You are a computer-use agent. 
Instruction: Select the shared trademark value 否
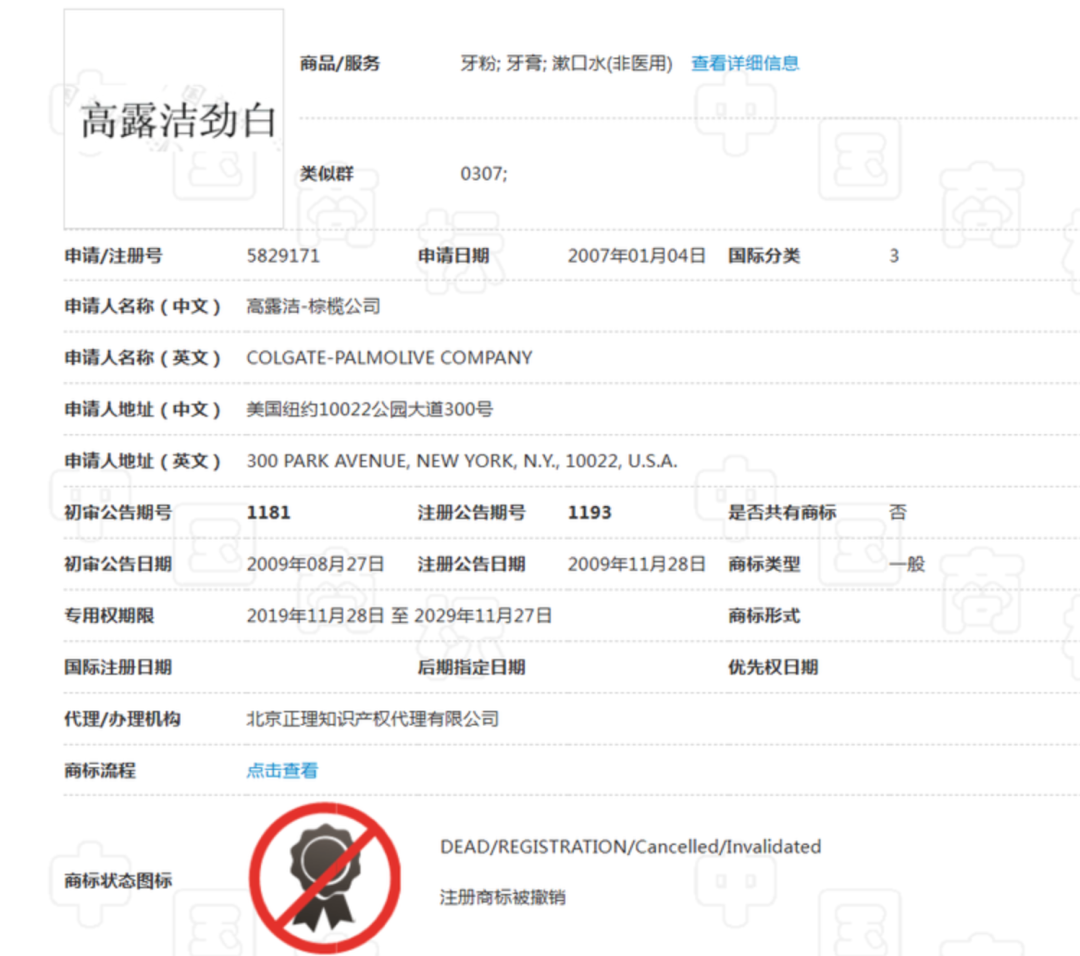[x=897, y=512]
